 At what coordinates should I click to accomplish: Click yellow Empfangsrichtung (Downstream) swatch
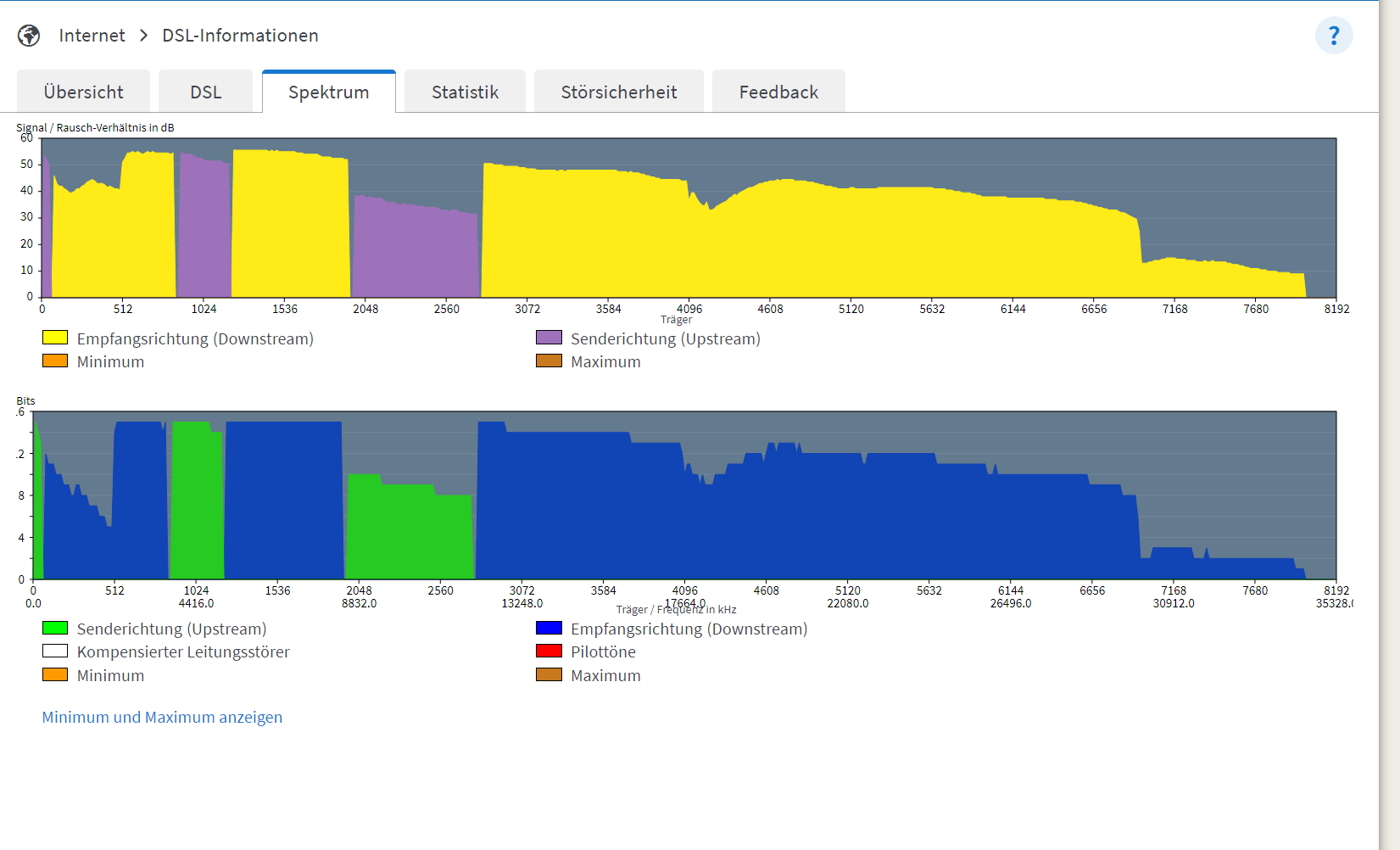click(x=55, y=338)
